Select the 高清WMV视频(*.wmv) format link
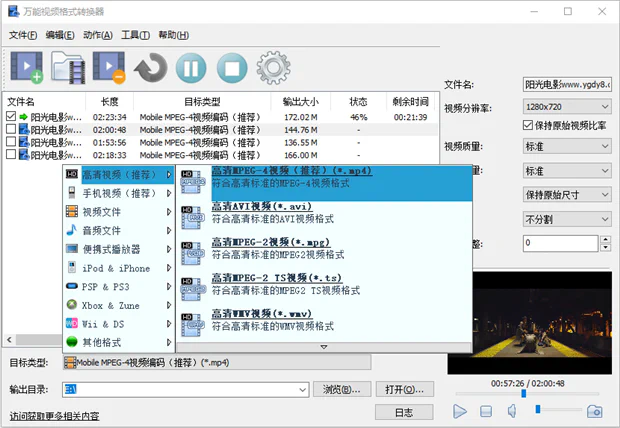The width and height of the screenshot is (620, 428). [262, 314]
